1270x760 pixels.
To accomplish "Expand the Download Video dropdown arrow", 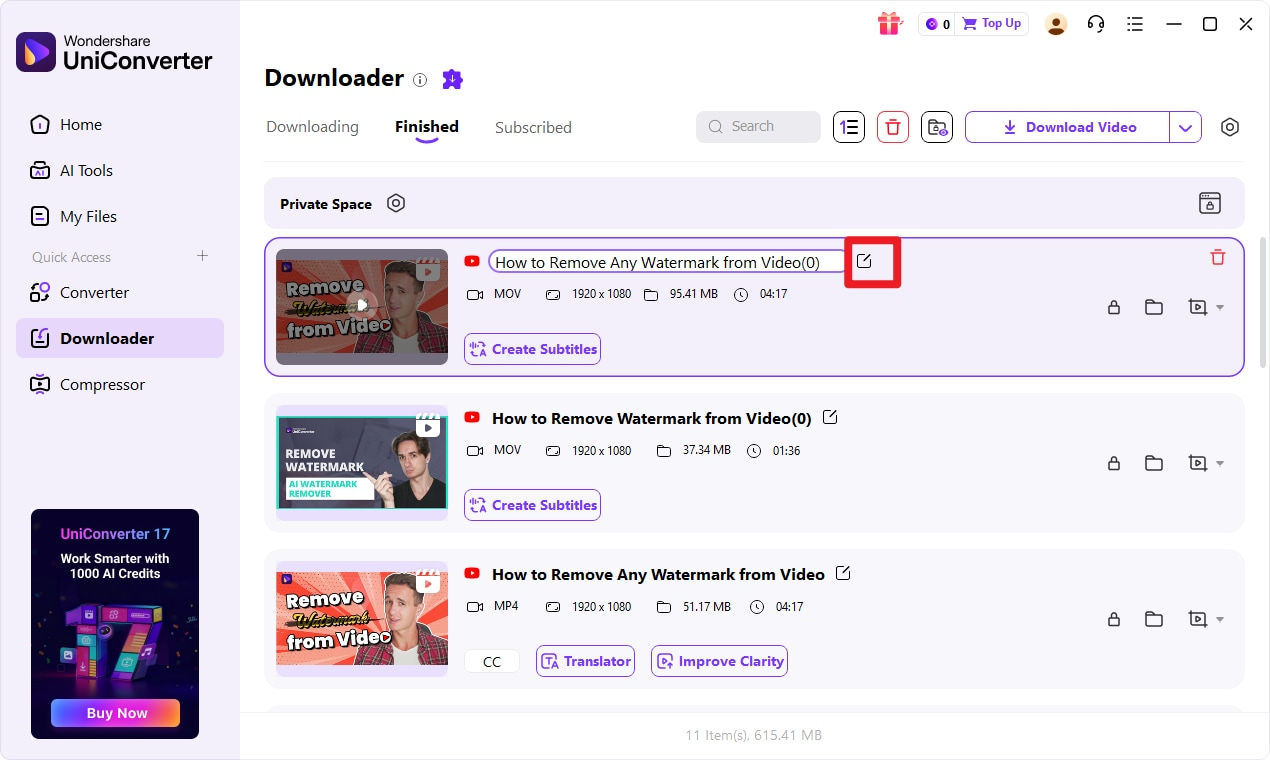I will coord(1185,127).
